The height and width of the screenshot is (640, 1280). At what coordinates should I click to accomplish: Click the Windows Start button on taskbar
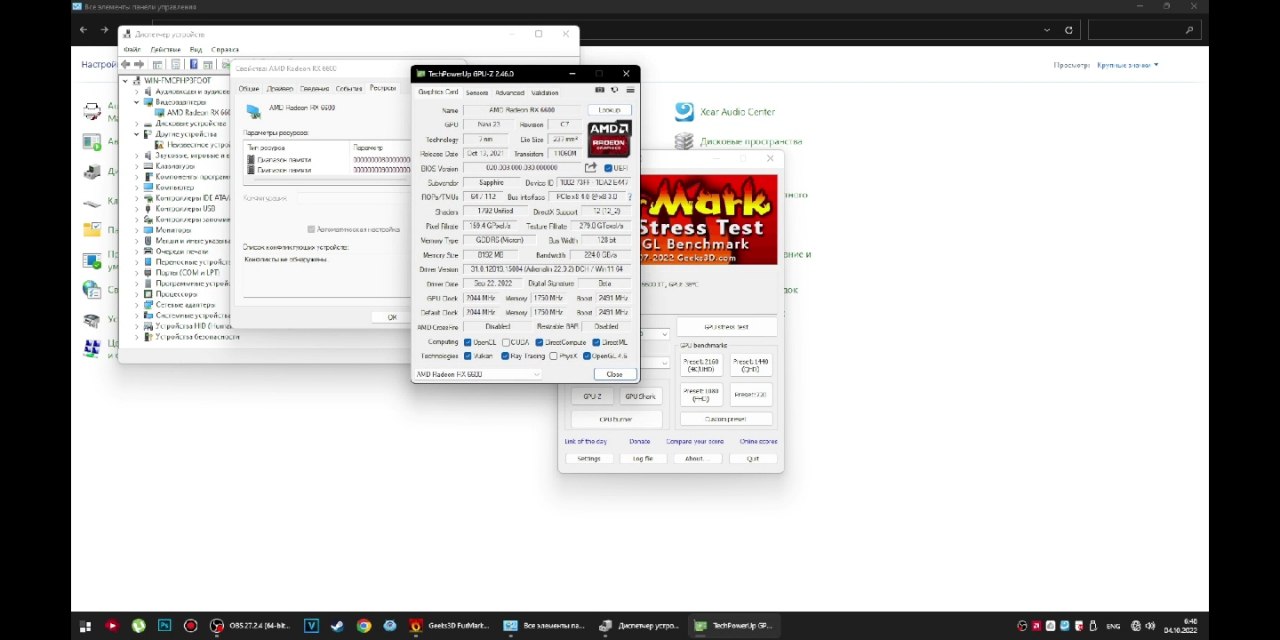(x=85, y=626)
